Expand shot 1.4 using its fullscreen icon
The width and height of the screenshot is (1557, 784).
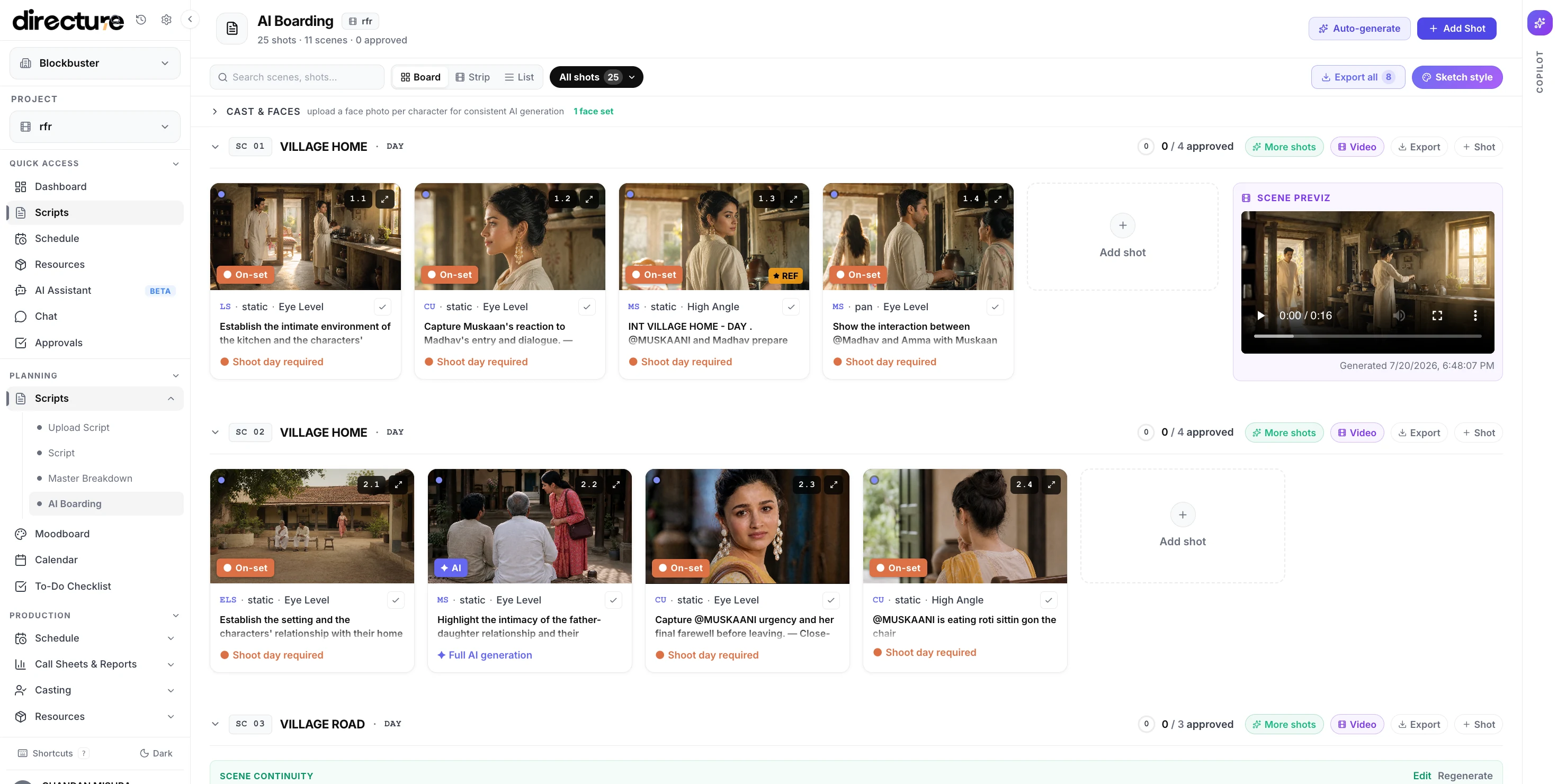click(998, 199)
